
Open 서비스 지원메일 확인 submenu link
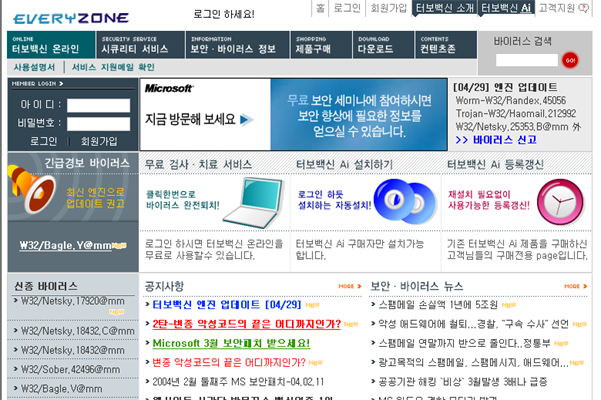(x=113, y=67)
